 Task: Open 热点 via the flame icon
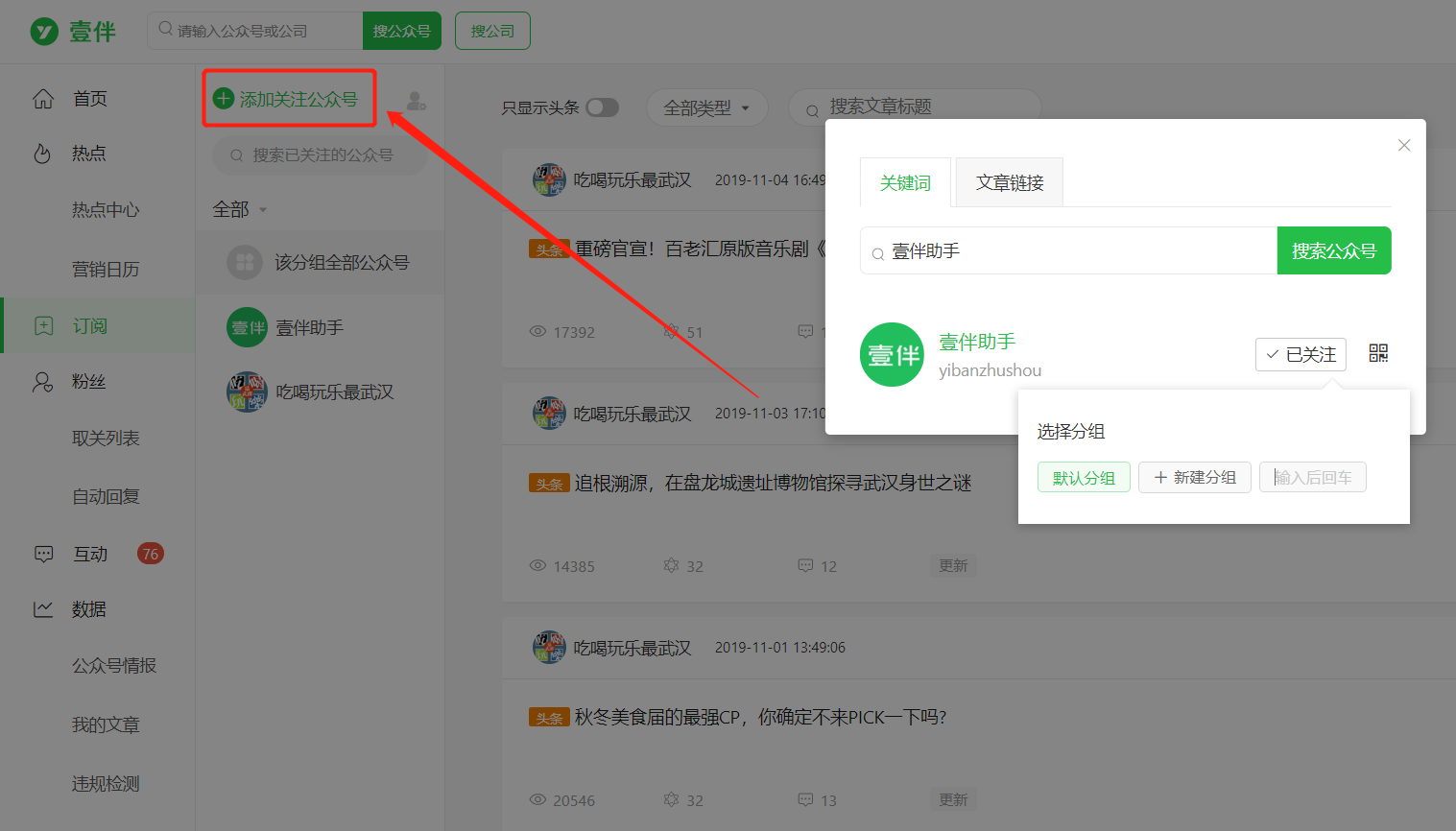click(x=43, y=153)
